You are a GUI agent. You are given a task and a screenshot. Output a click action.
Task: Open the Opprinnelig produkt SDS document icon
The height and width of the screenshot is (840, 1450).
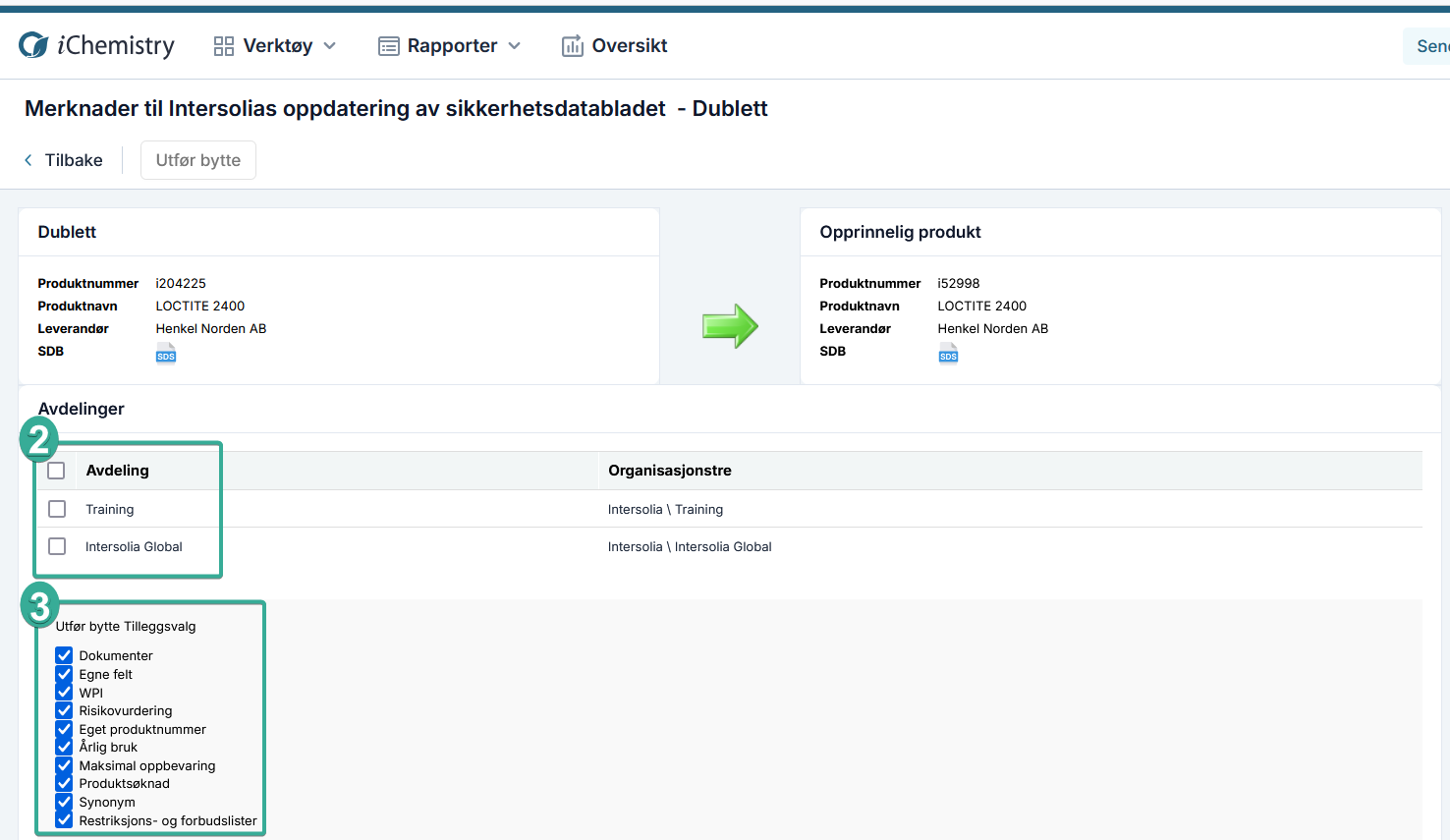click(x=948, y=354)
